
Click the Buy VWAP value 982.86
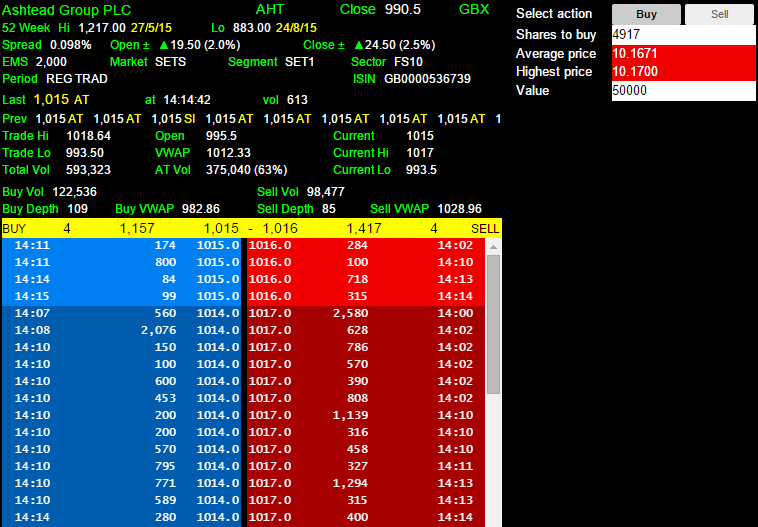[201, 209]
